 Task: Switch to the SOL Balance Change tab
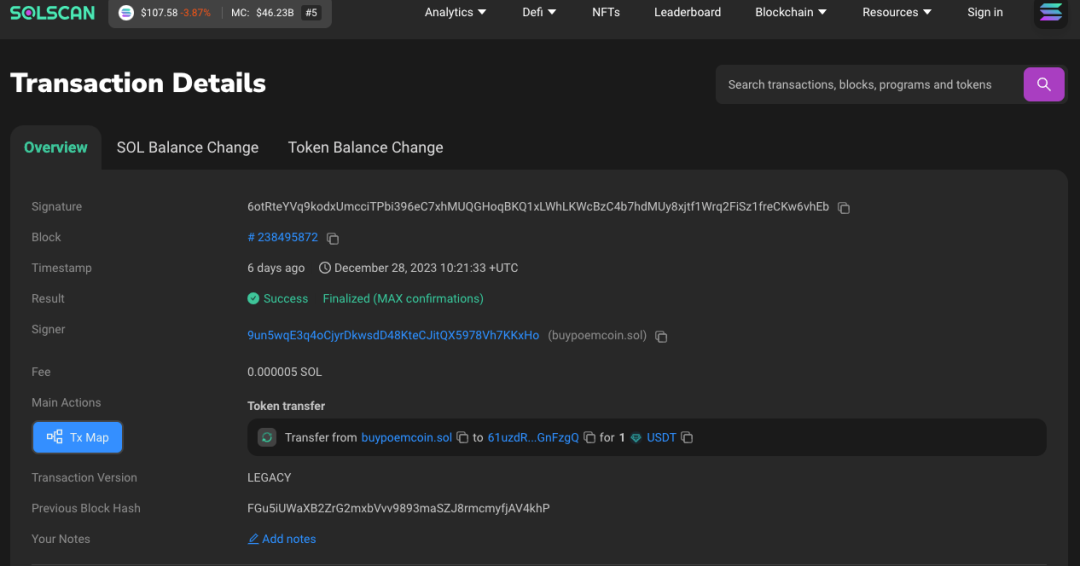(x=188, y=147)
